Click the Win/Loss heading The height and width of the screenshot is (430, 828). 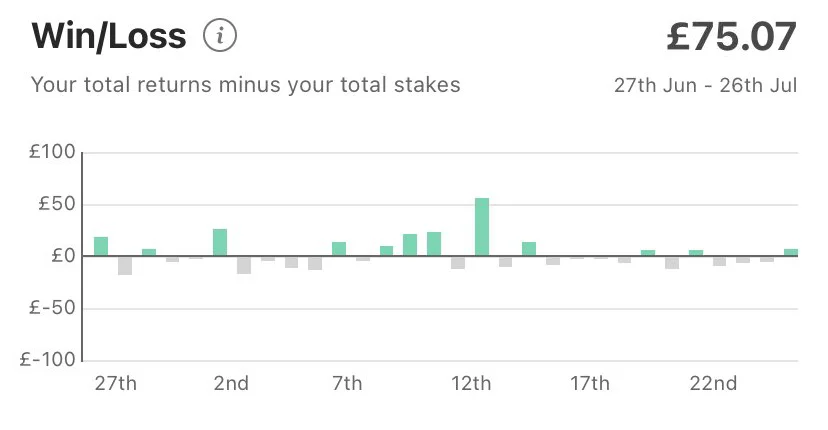coord(109,37)
